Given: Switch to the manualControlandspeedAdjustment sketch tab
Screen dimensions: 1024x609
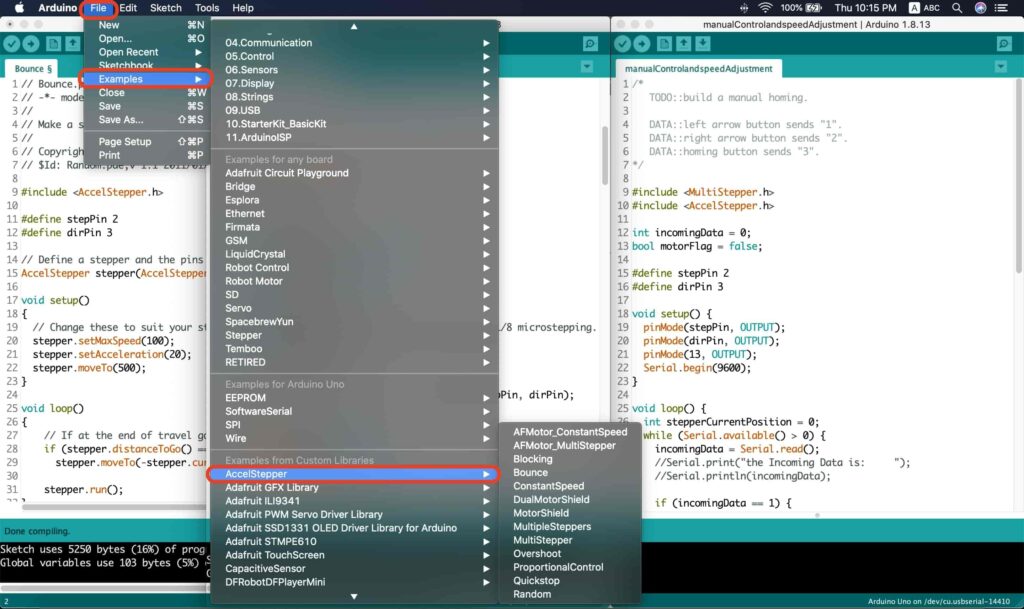Looking at the screenshot, I should pyautogui.click(x=697, y=69).
